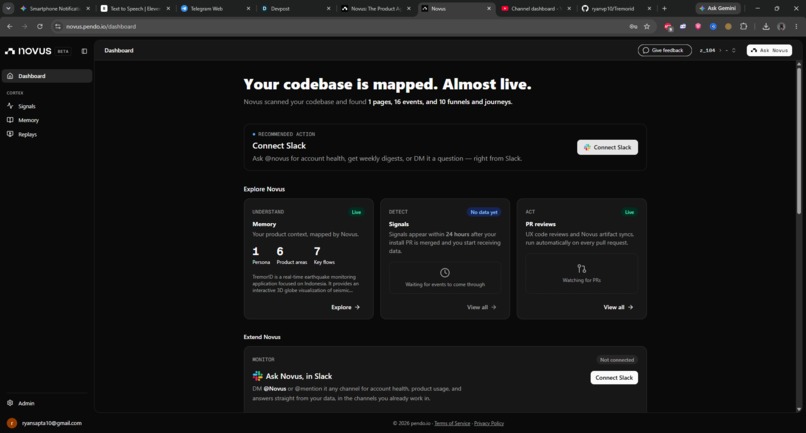This screenshot has height=433, width=806.
Task: Click the Memory book icon in sidebar
Action: point(10,120)
